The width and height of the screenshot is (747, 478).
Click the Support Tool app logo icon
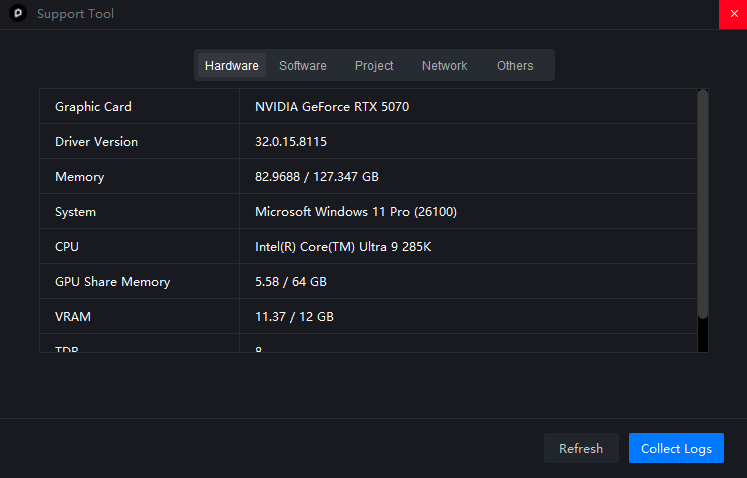point(18,13)
